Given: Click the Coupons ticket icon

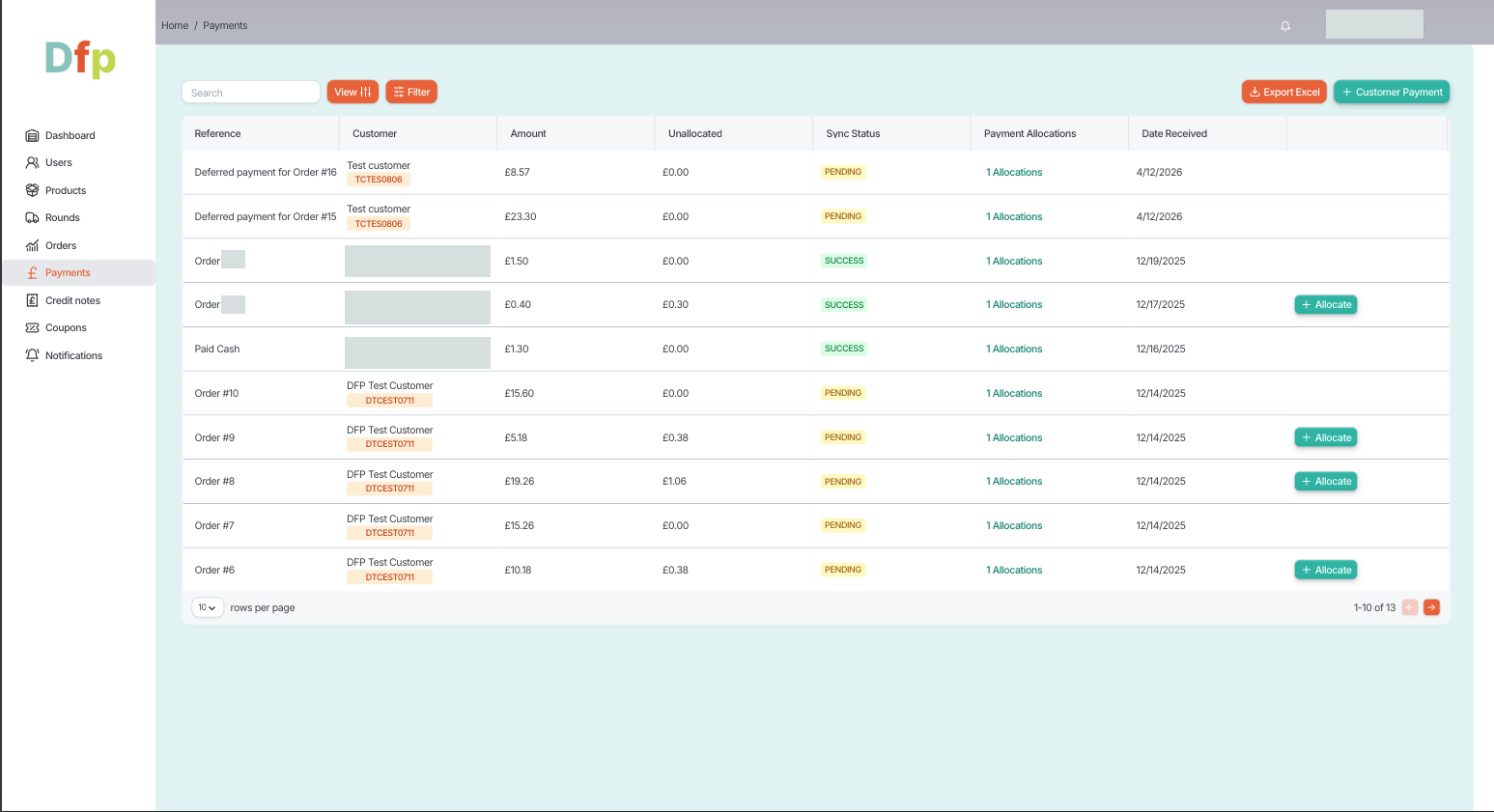Looking at the screenshot, I should pyautogui.click(x=32, y=328).
